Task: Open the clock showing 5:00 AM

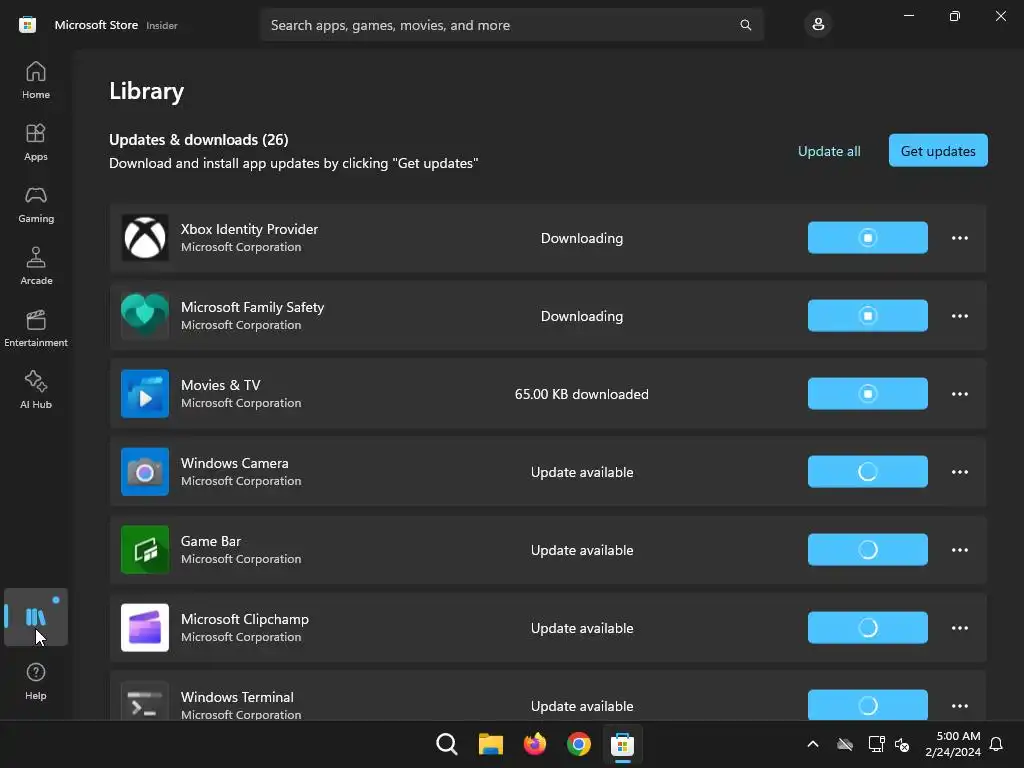Action: click(x=953, y=744)
